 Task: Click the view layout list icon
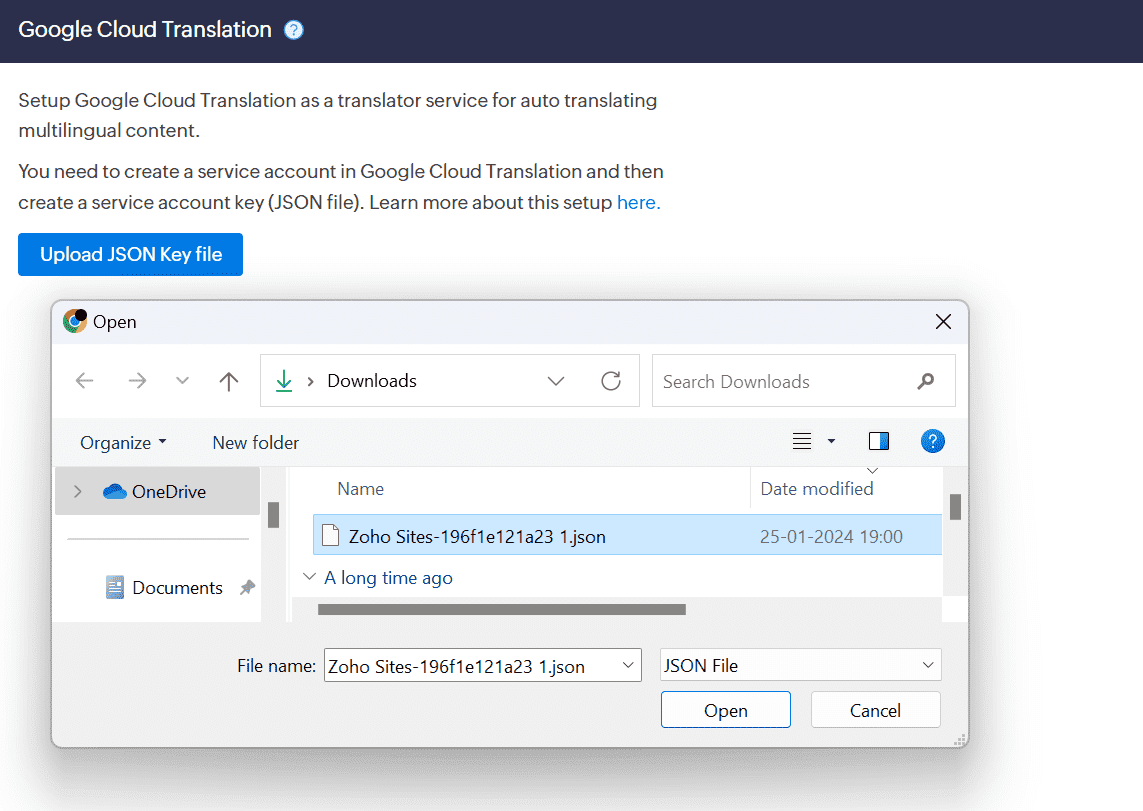click(x=802, y=441)
